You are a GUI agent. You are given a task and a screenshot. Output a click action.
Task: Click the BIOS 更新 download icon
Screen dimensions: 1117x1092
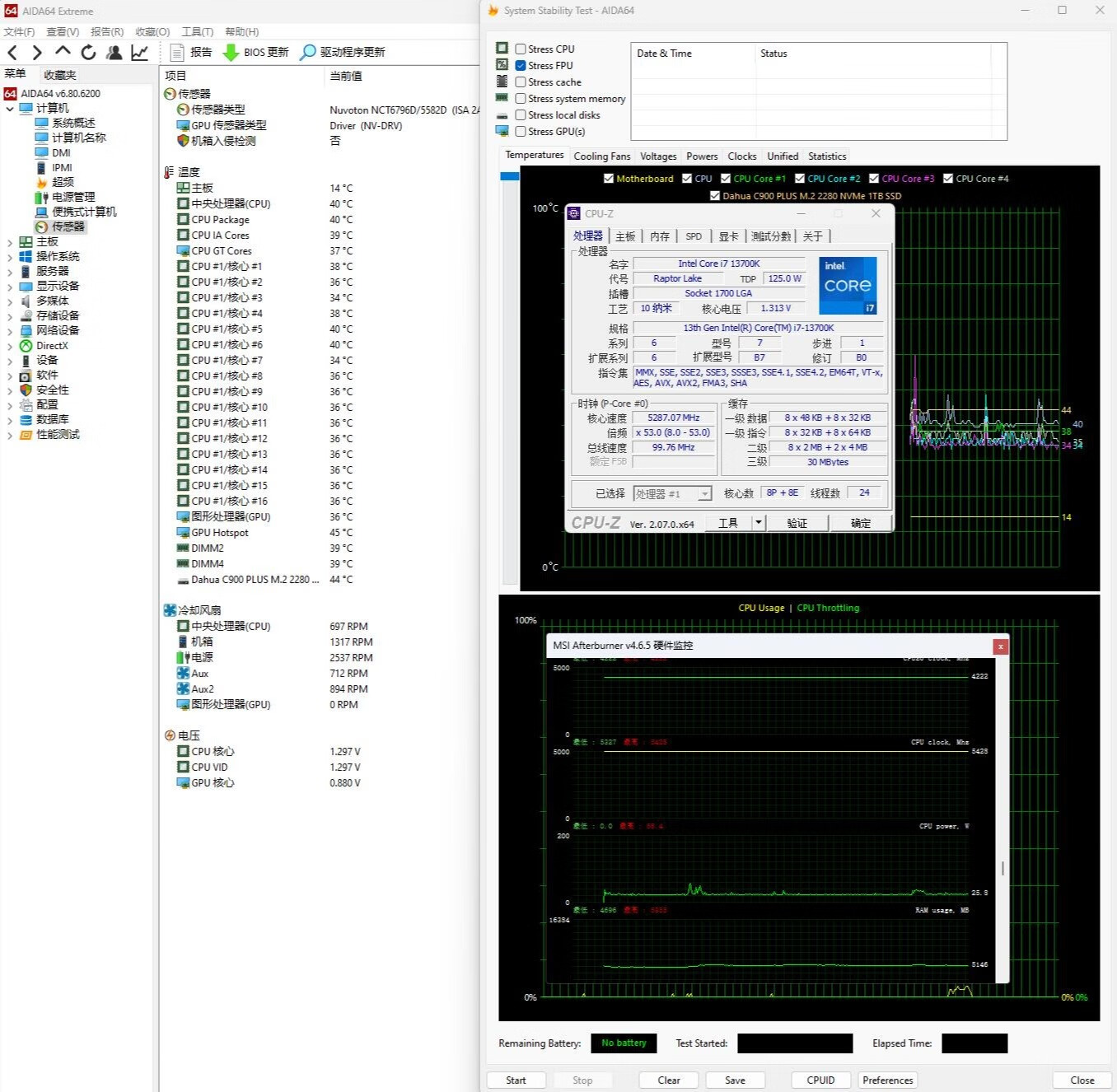(x=231, y=52)
